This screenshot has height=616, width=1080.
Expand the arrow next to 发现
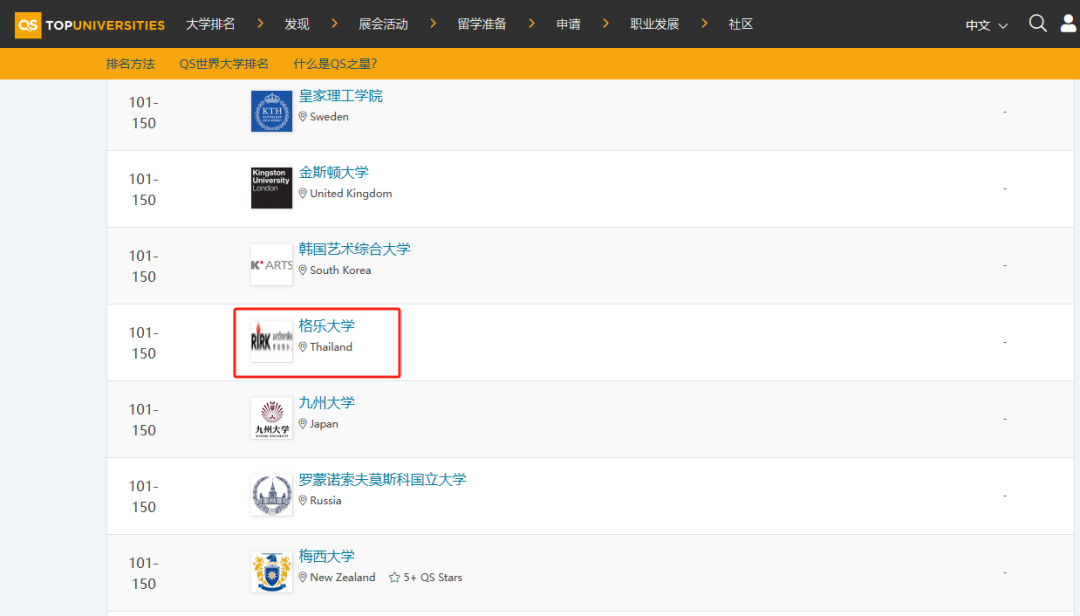tap(335, 23)
